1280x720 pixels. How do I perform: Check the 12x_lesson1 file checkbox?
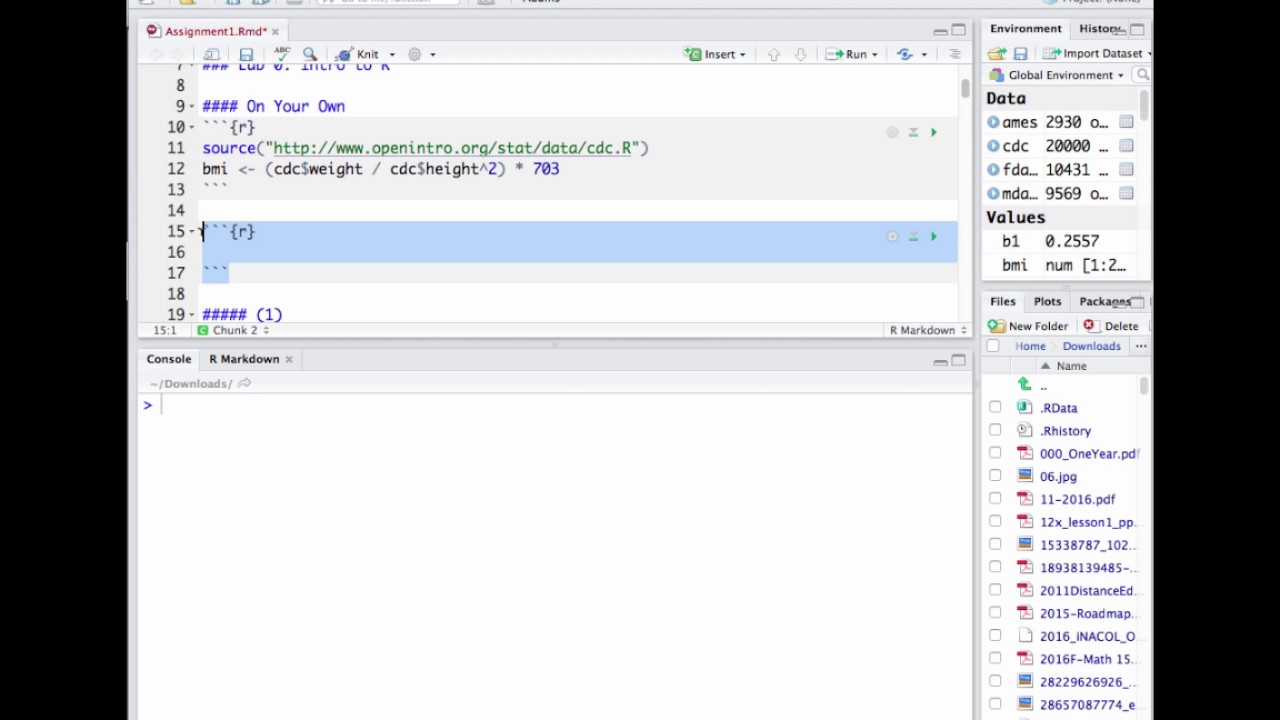tap(995, 521)
